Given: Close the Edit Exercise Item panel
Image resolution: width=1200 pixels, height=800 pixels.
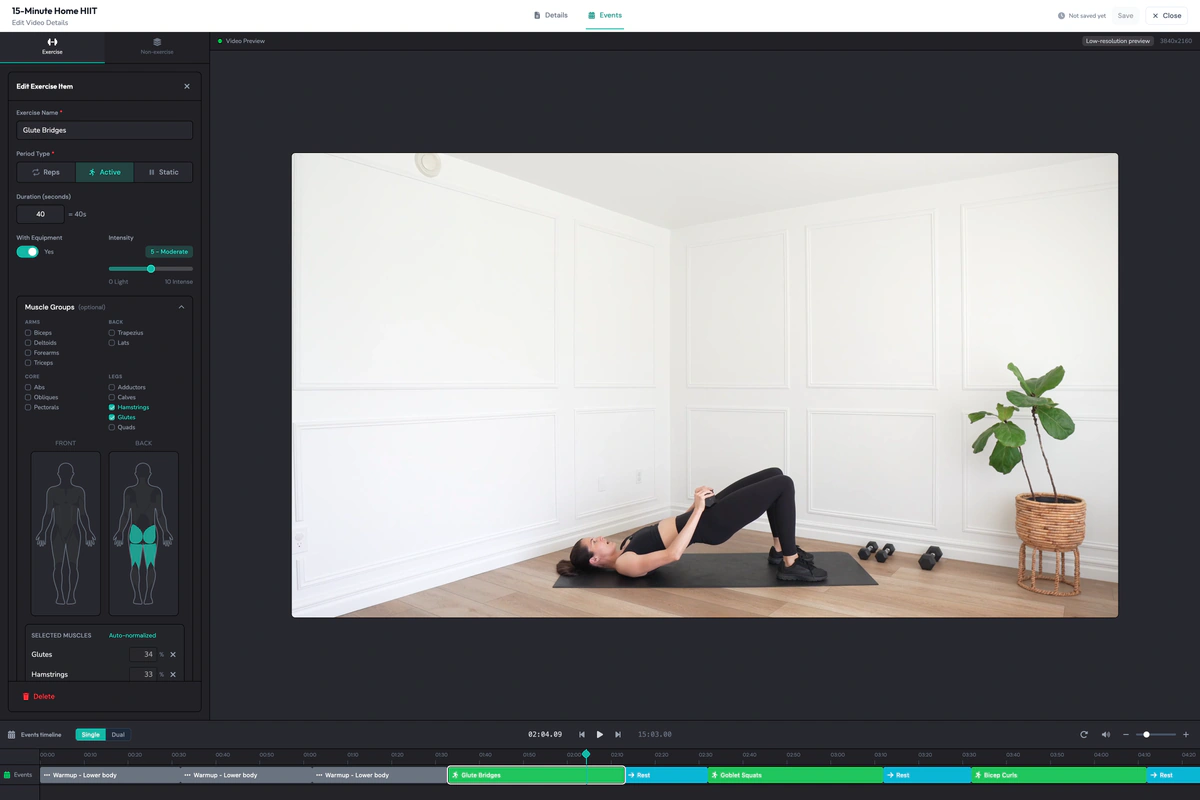Looking at the screenshot, I should click(187, 86).
